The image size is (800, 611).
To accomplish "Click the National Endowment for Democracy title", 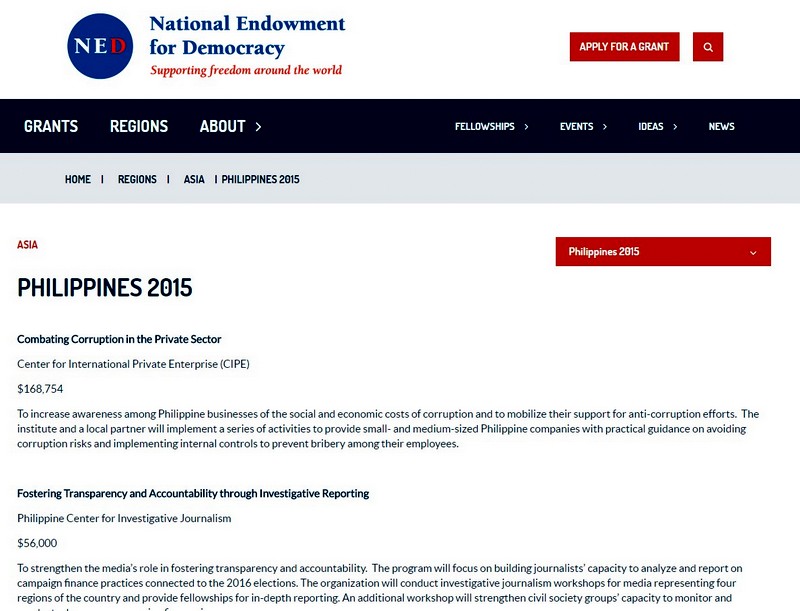I will point(247,35).
